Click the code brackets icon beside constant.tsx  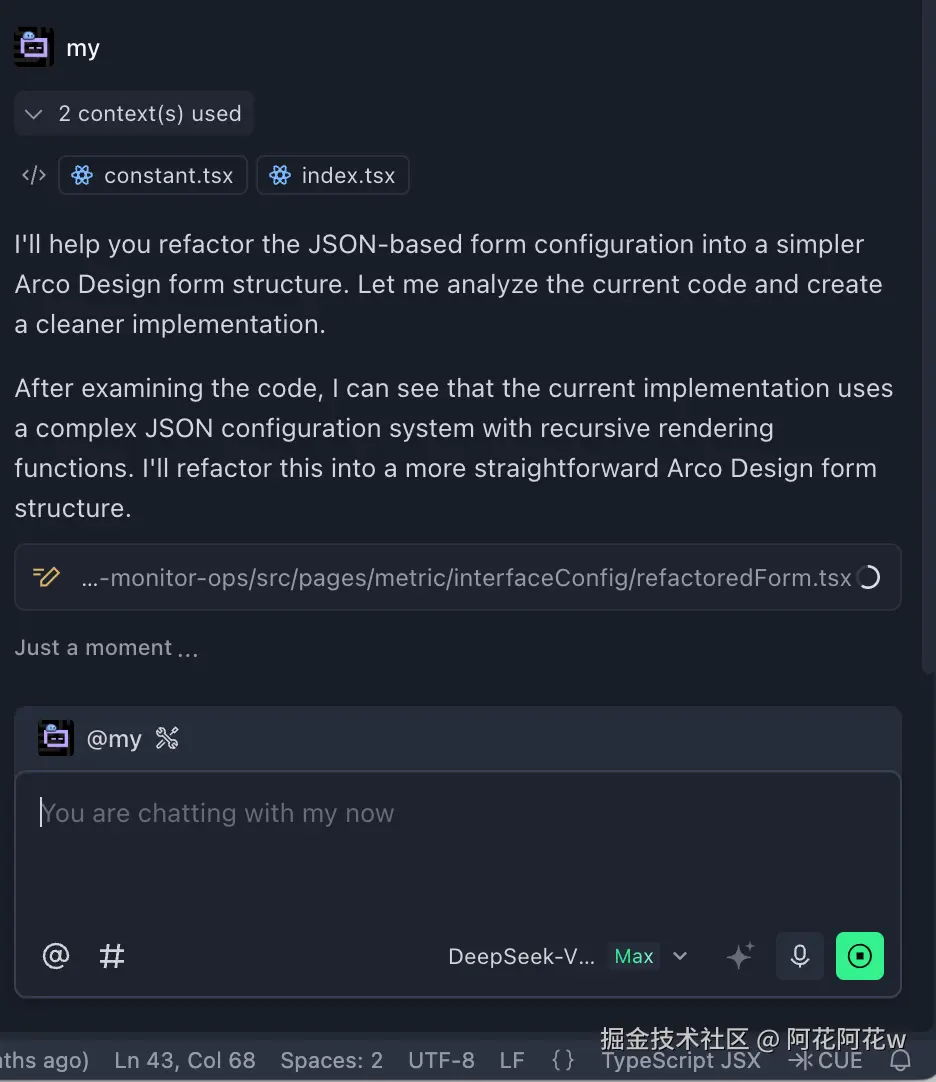[34, 176]
